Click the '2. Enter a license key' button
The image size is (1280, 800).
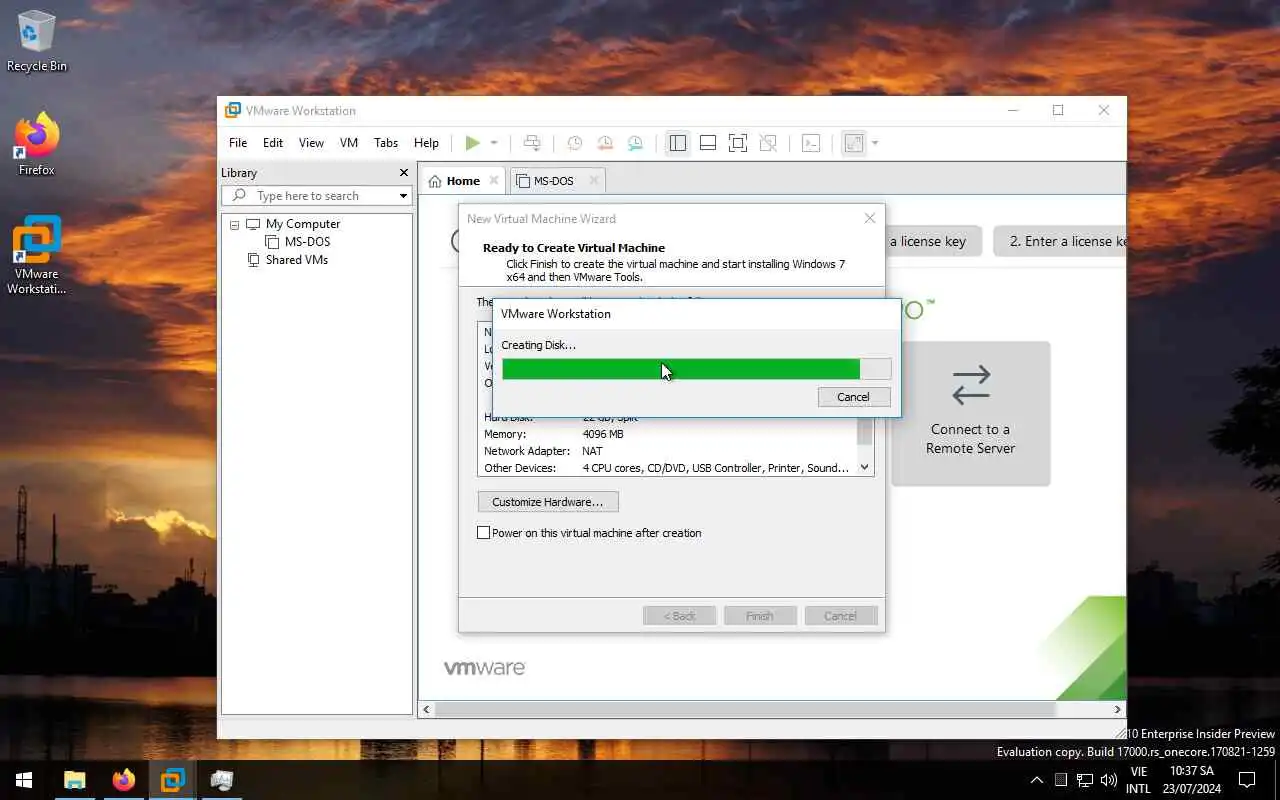(1060, 241)
